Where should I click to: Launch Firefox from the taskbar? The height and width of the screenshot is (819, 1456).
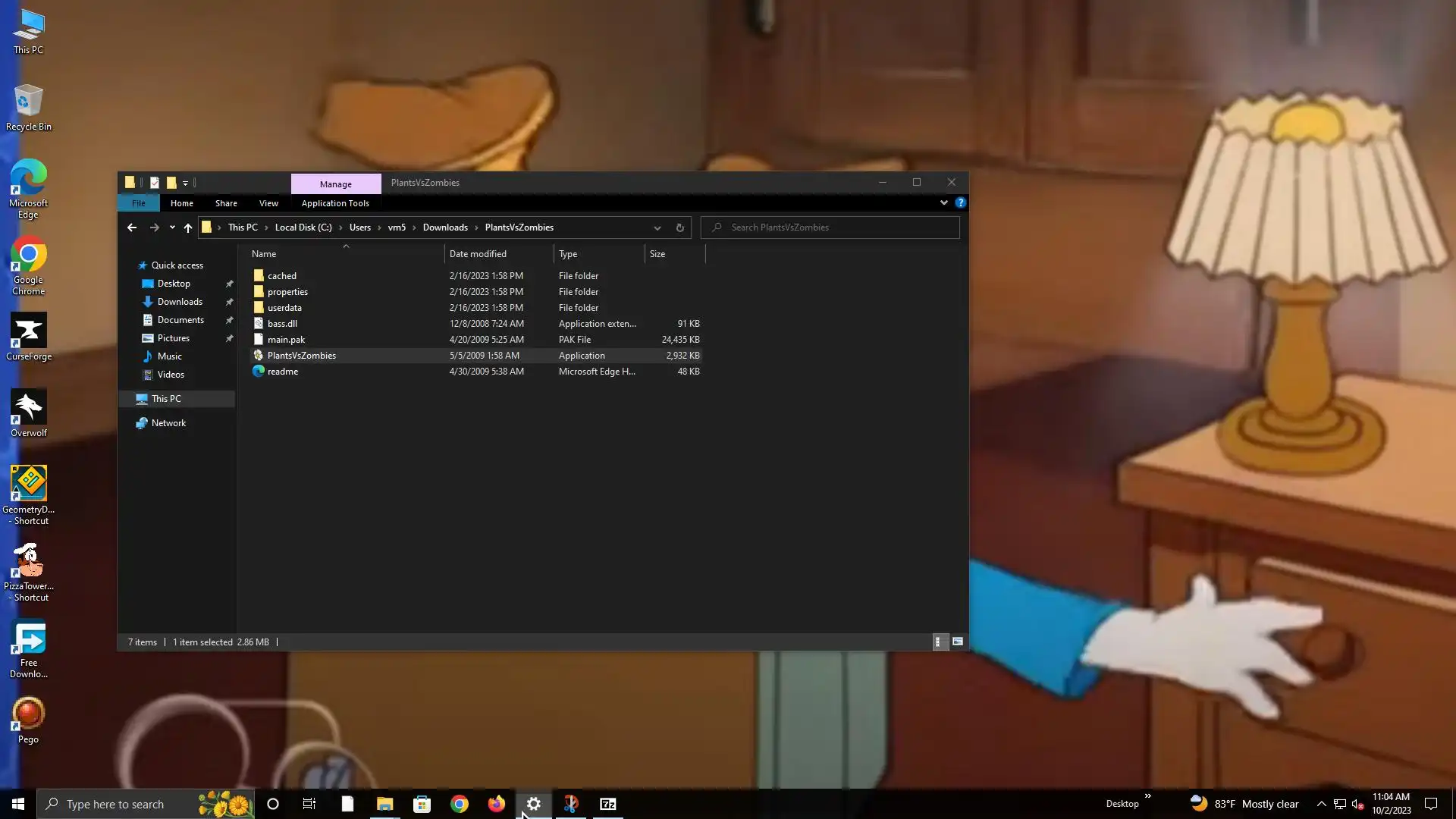tap(497, 804)
